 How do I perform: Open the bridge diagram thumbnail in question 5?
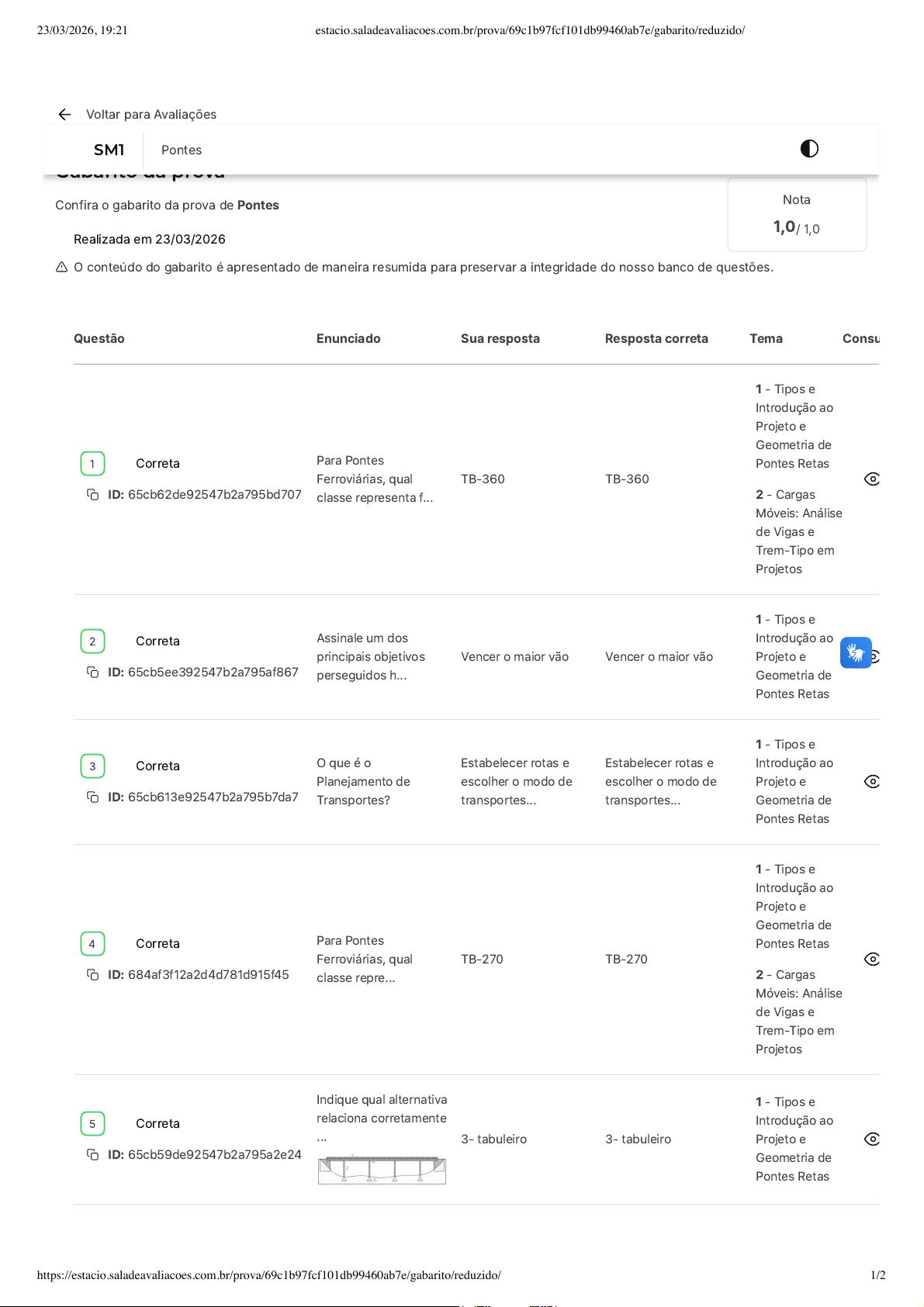(x=382, y=1170)
